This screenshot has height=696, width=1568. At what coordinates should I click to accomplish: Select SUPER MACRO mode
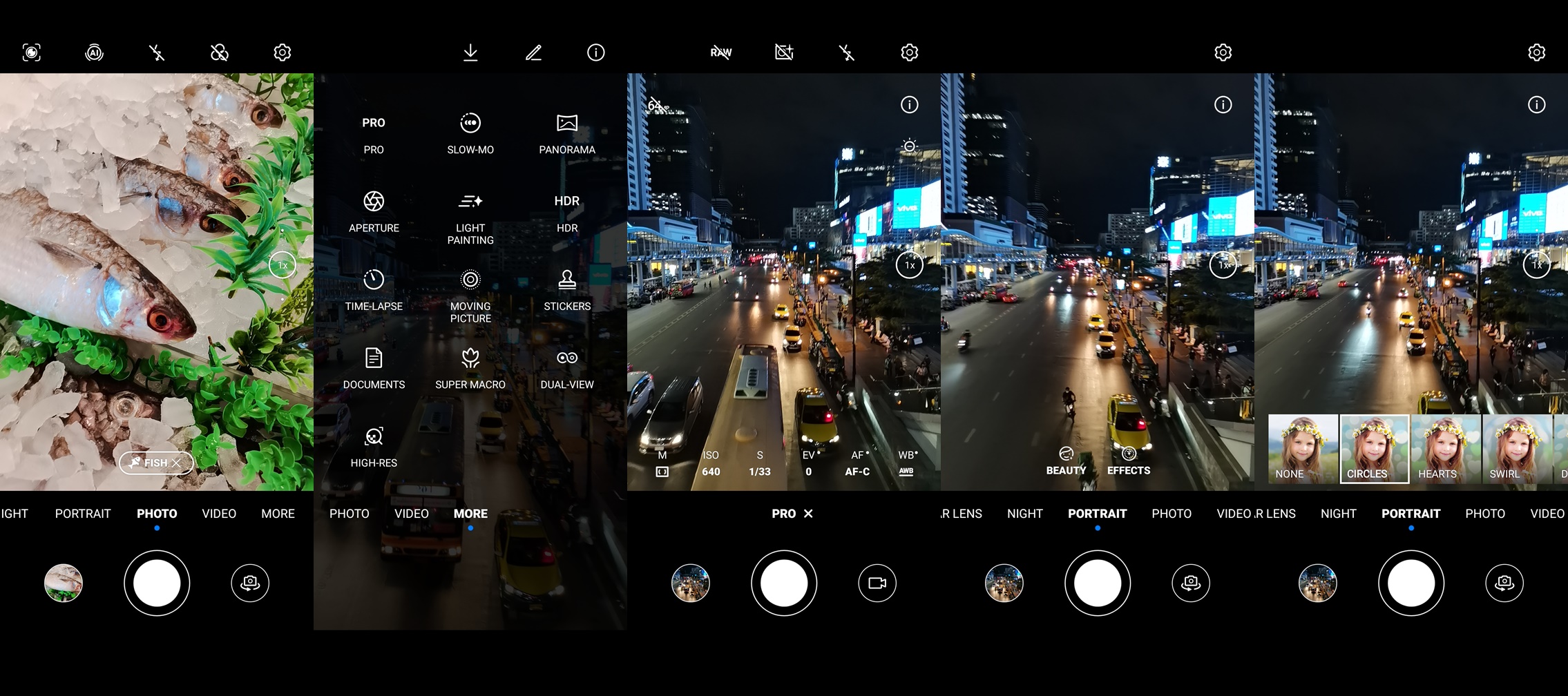[x=470, y=369]
